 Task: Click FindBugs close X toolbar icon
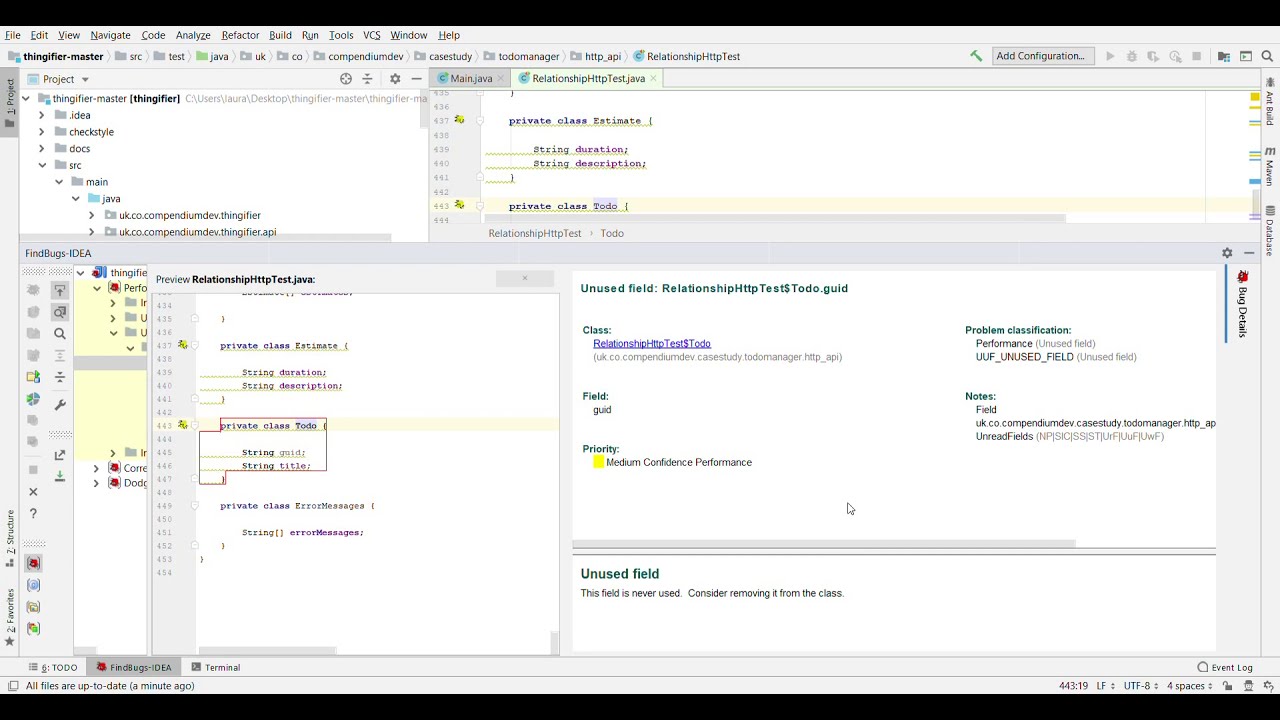coord(33,491)
